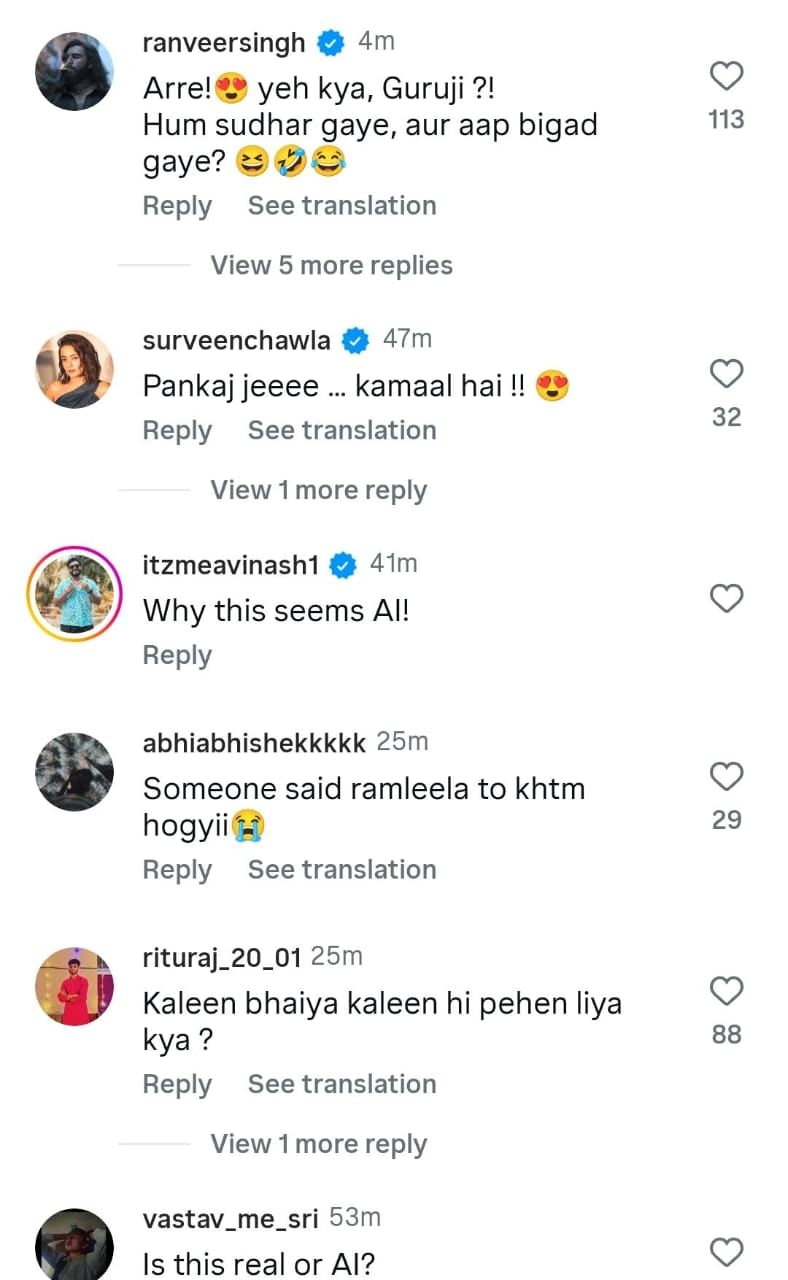Like surveenchawla's comment with the heart
The image size is (788, 1280).
726,375
